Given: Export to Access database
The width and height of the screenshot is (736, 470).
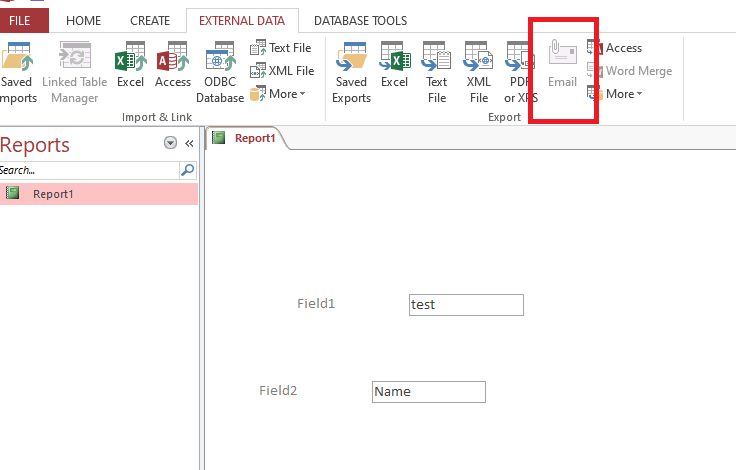Looking at the screenshot, I should [x=614, y=47].
